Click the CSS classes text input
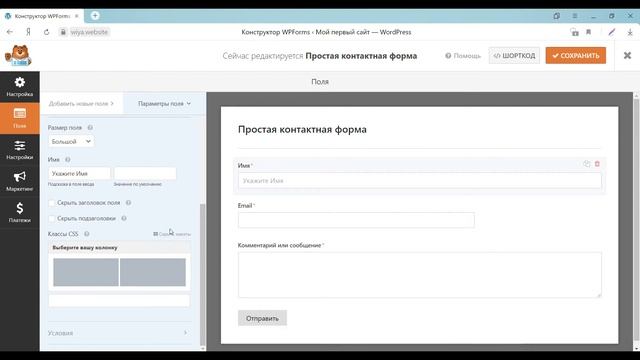 click(119, 300)
